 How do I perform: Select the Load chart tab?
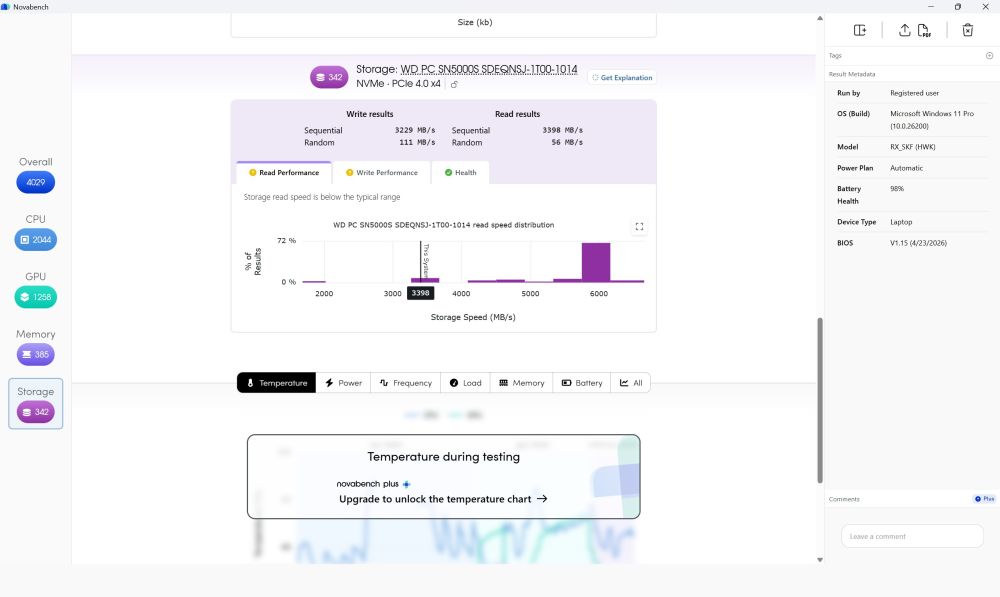pos(465,383)
